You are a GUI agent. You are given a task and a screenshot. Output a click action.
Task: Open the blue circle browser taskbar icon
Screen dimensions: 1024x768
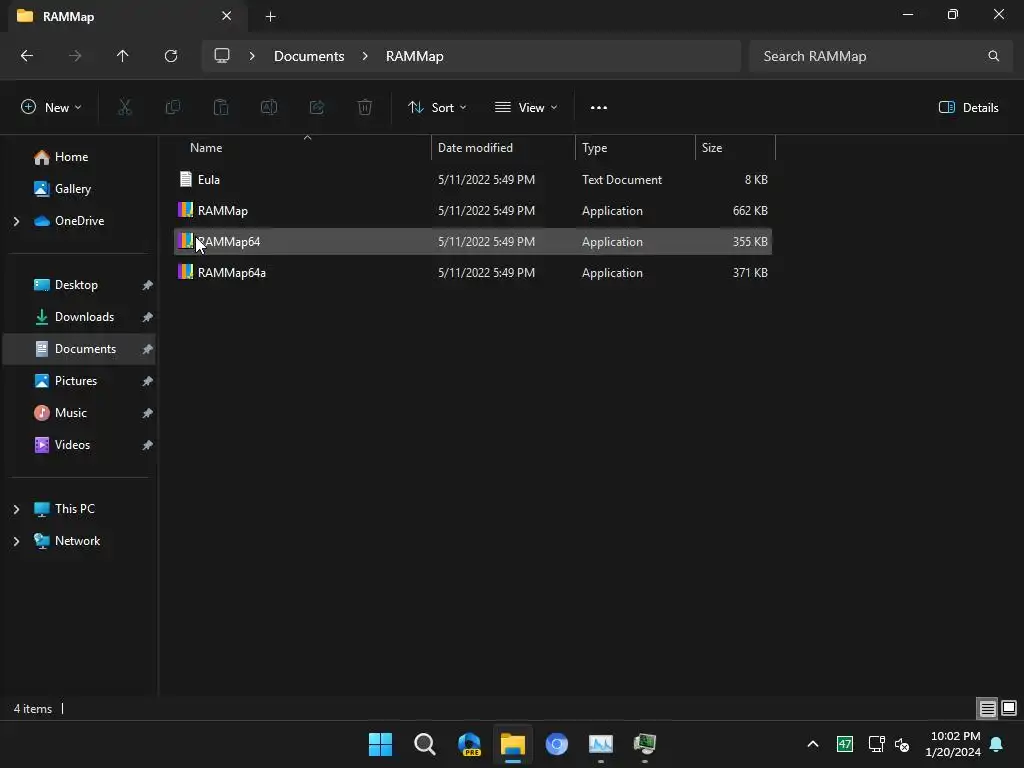(556, 744)
